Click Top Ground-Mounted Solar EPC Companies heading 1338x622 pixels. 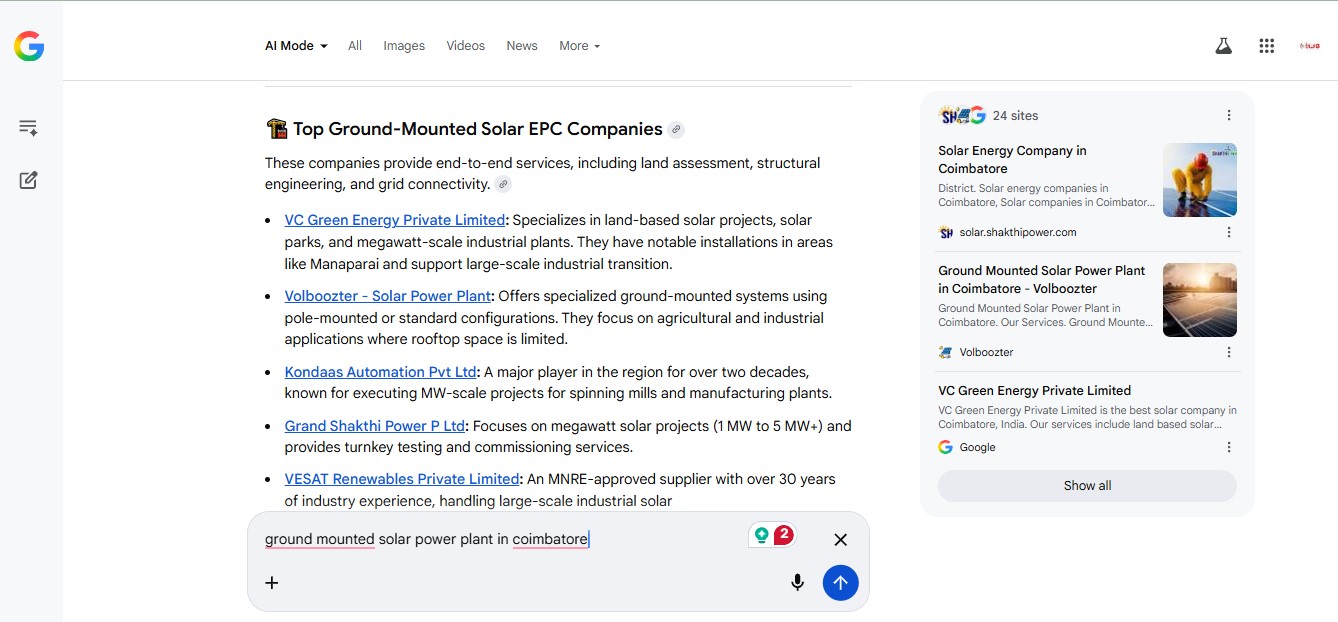(477, 129)
